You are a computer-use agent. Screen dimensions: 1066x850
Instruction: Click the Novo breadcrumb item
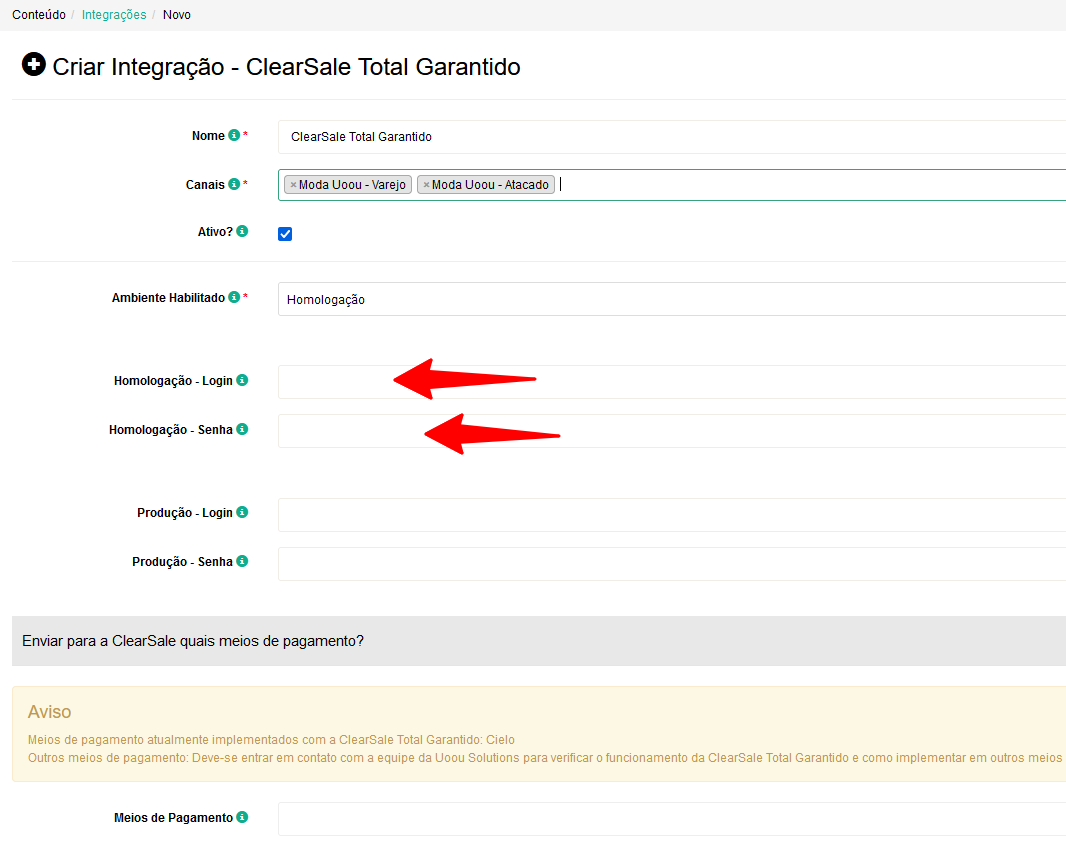177,15
